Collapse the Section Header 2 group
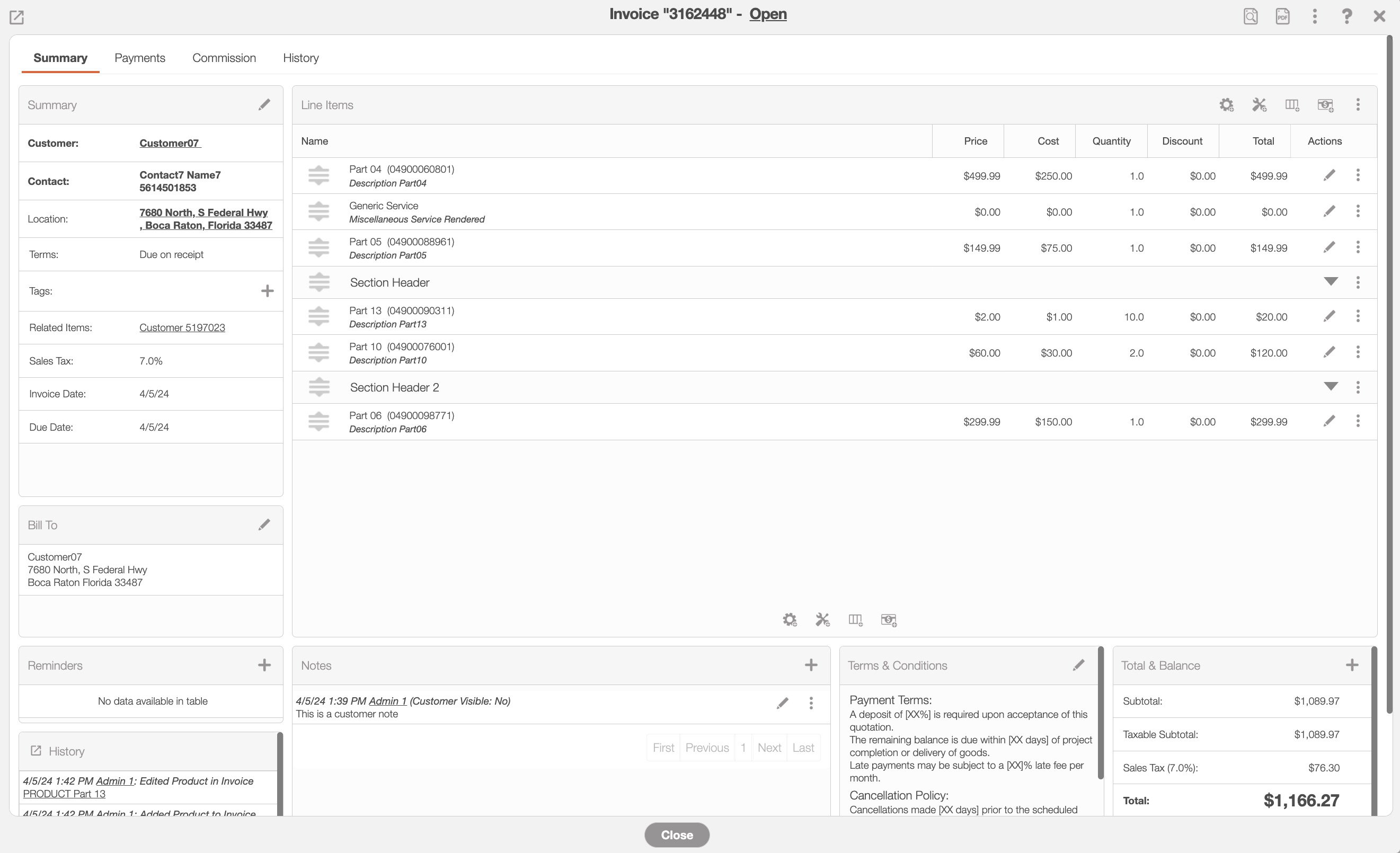 point(1330,387)
